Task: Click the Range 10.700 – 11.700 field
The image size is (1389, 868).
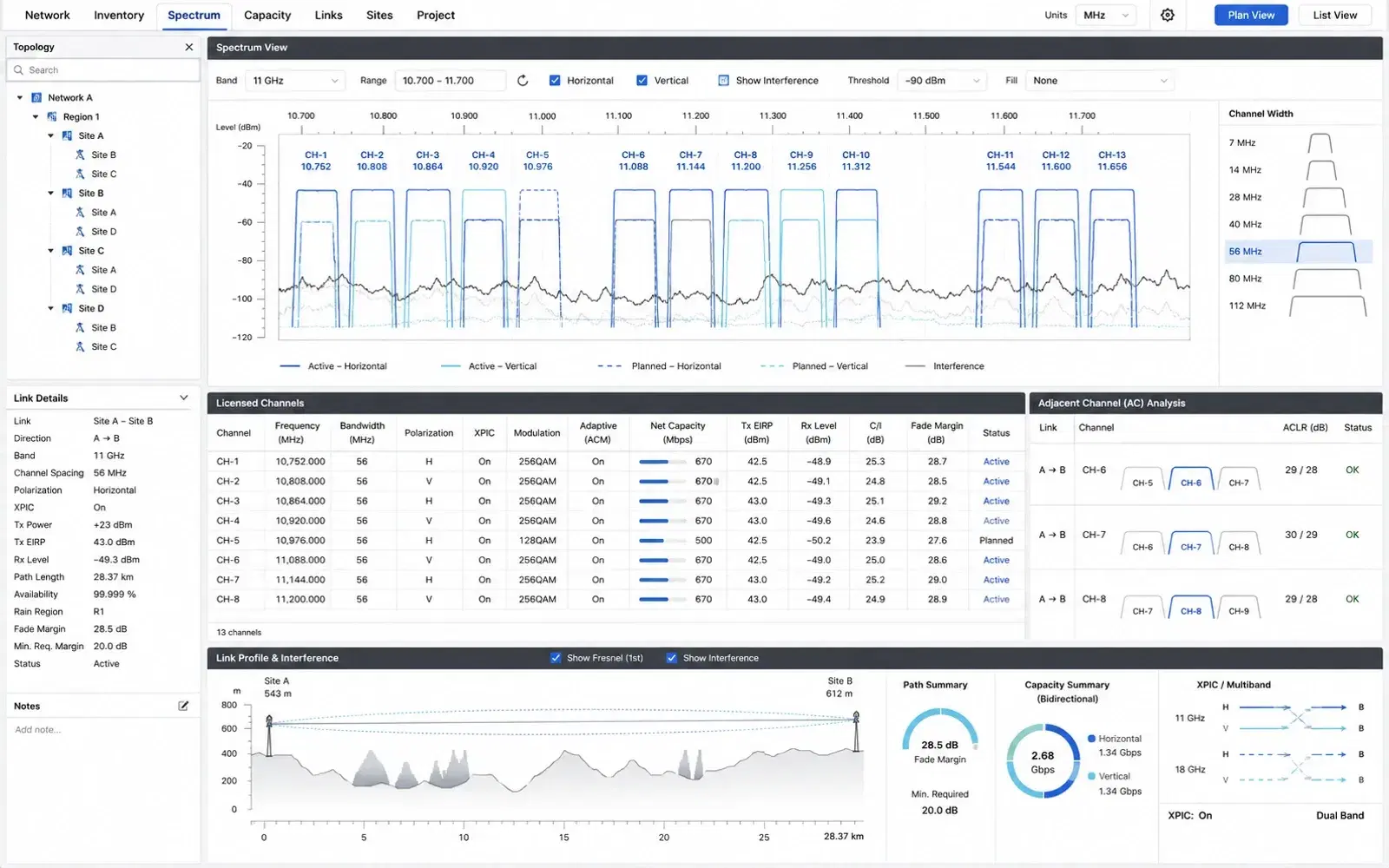Action: 450,81
